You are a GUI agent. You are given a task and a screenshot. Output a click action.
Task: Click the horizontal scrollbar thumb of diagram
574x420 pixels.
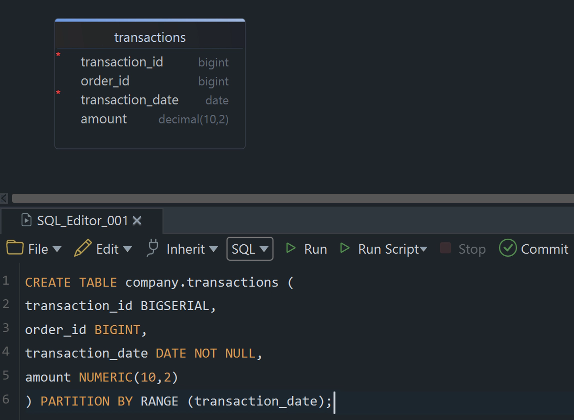(x=293, y=198)
